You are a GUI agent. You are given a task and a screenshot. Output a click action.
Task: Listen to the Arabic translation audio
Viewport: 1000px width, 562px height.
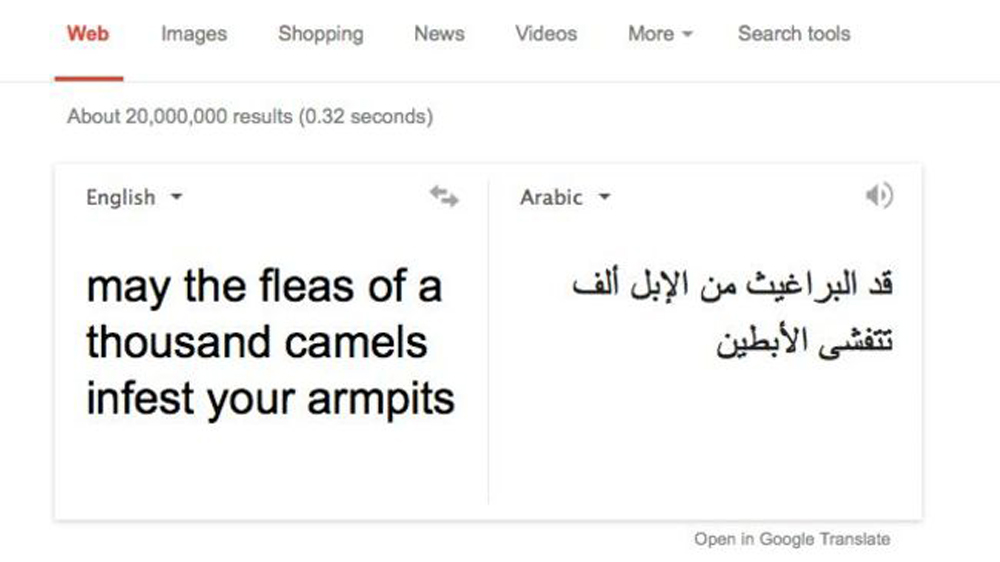[879, 195]
